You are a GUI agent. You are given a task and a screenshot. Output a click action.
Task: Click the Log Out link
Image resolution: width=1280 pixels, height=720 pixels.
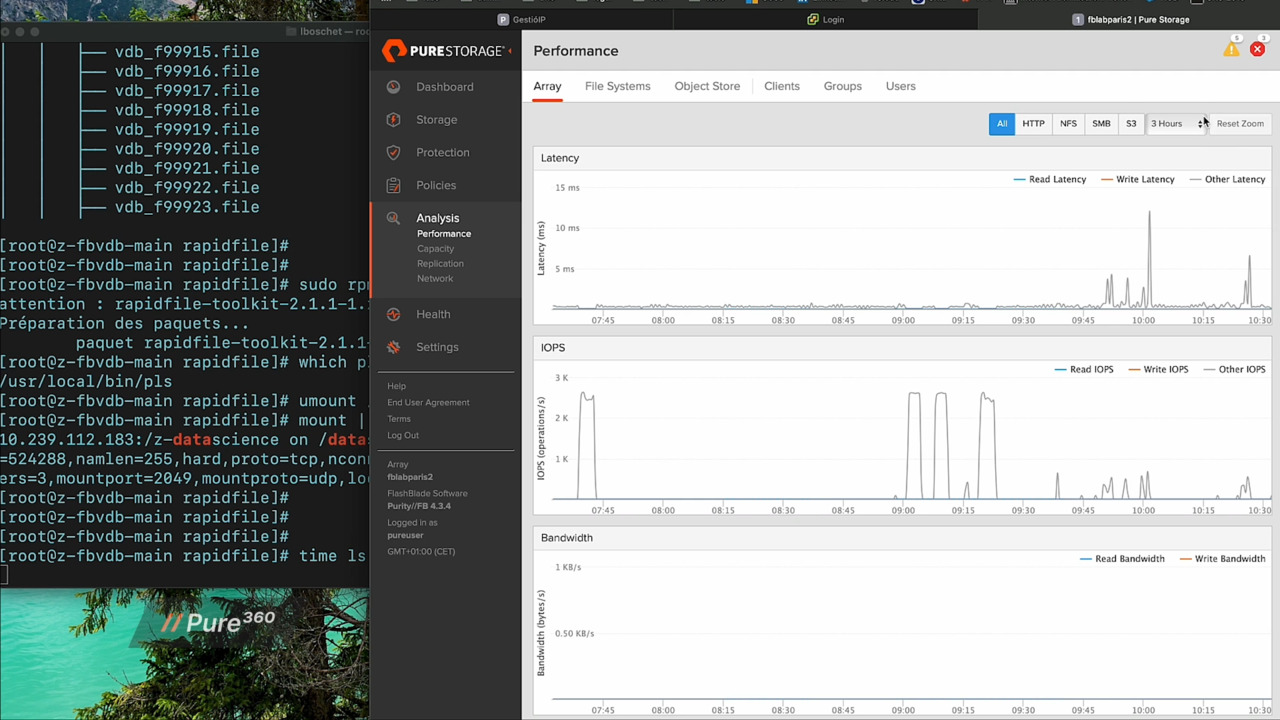click(x=402, y=435)
